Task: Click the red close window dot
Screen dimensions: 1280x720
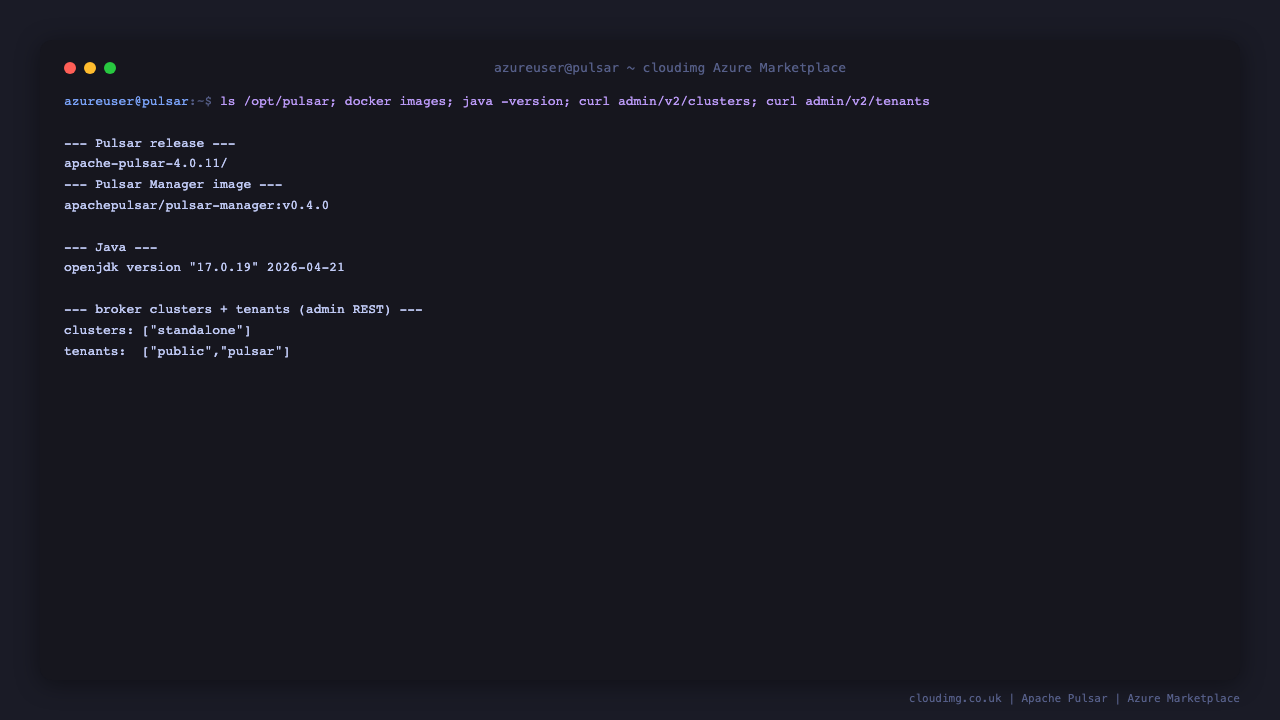Action: [70, 68]
